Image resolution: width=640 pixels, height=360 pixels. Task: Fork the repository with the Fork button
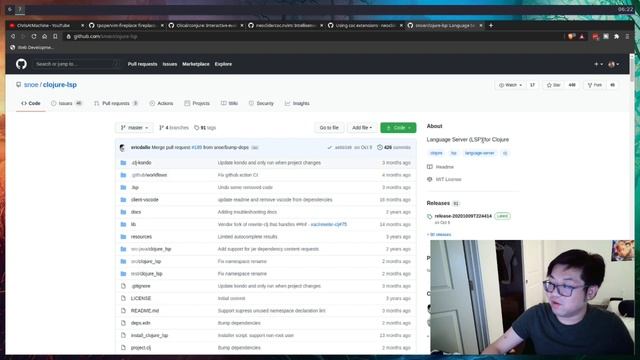[595, 85]
